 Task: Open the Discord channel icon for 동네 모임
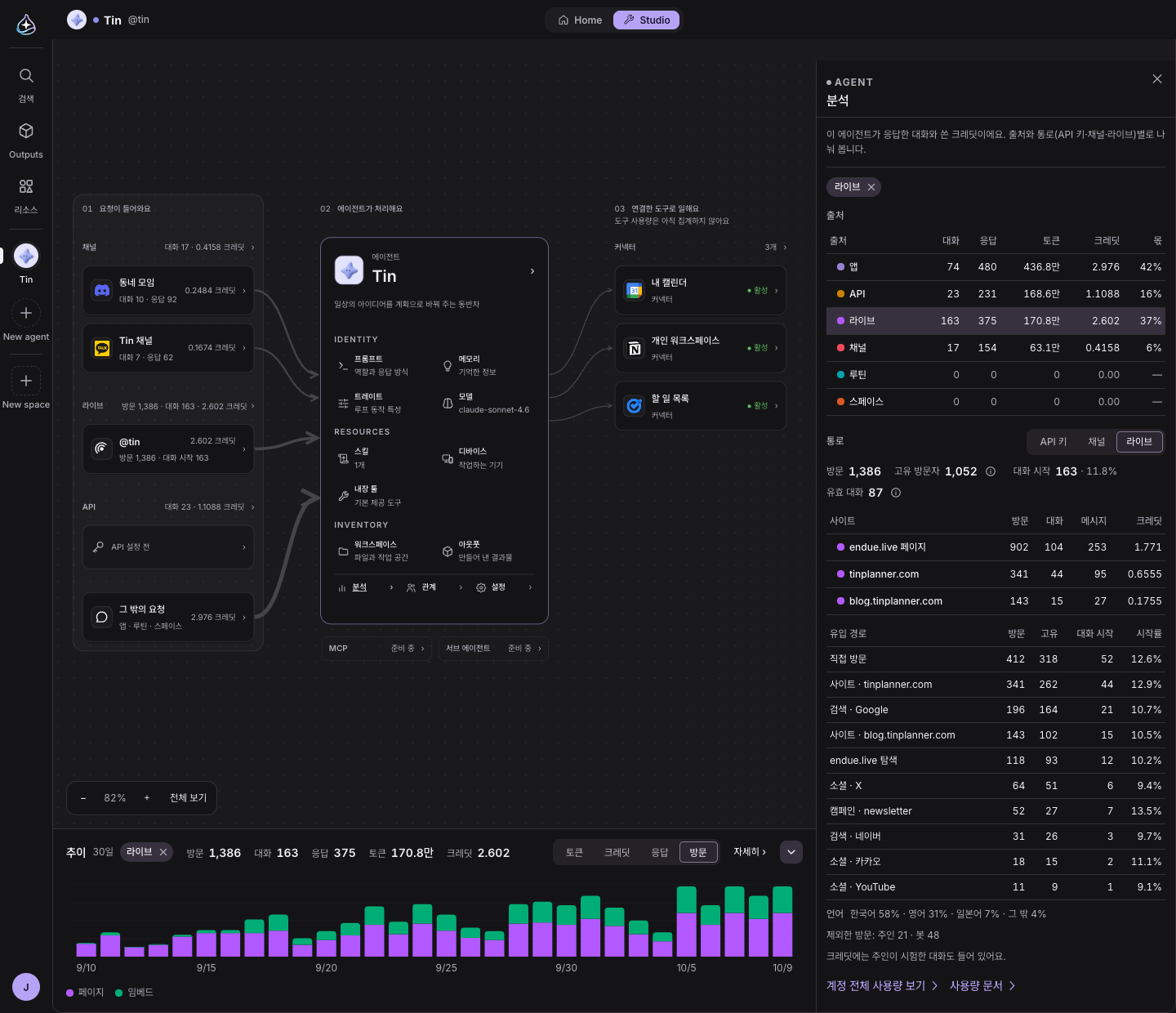102,290
